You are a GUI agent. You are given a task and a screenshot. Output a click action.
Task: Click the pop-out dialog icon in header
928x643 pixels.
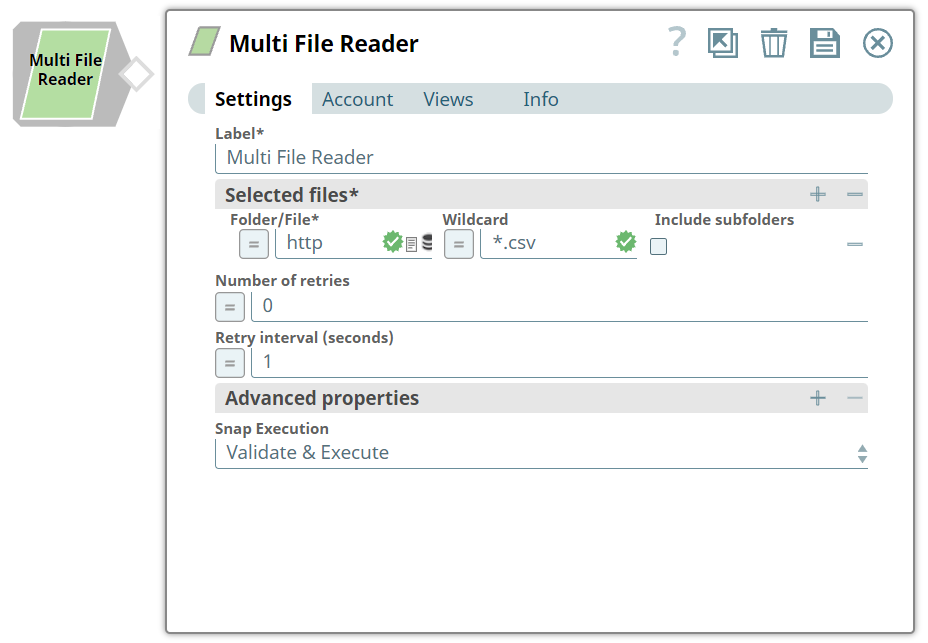722,43
